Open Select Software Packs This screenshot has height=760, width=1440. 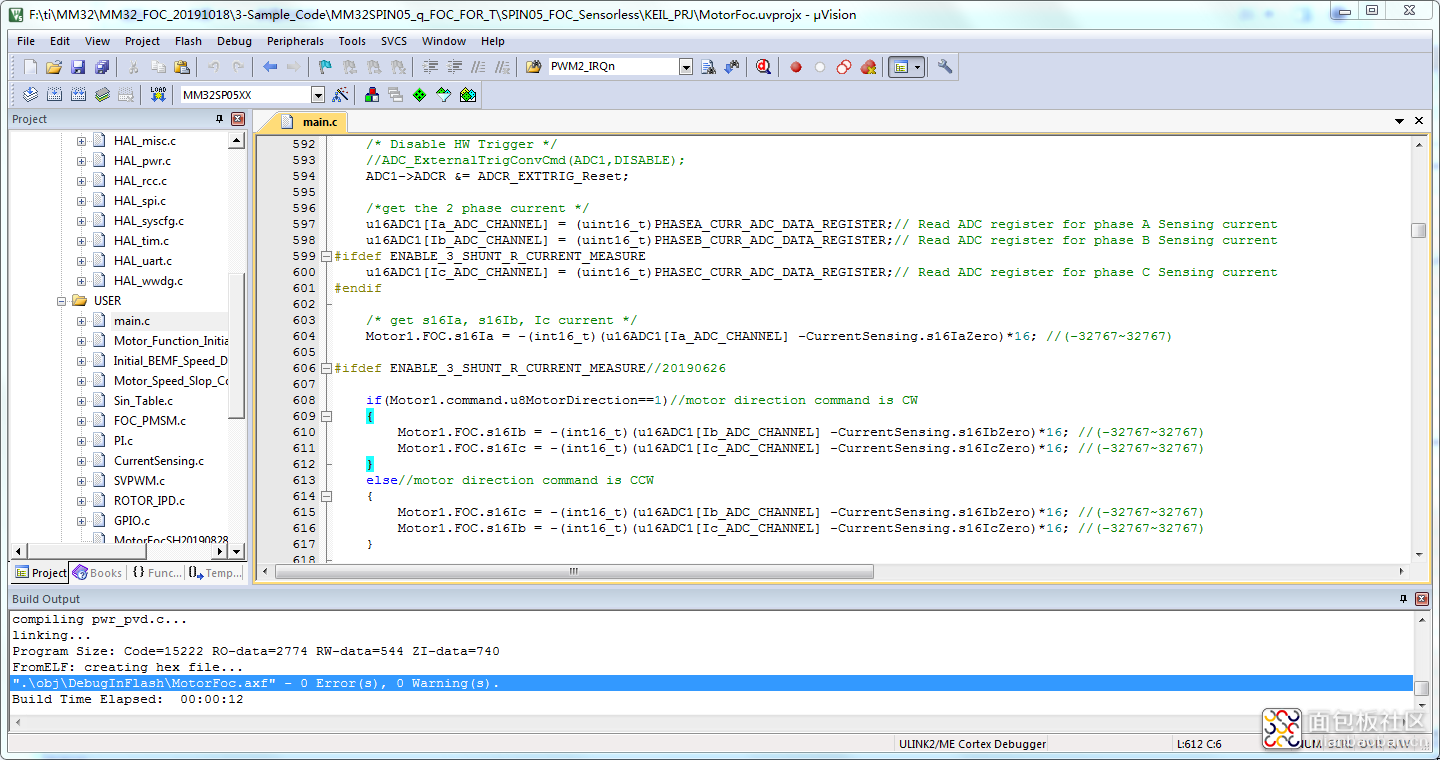click(x=443, y=95)
